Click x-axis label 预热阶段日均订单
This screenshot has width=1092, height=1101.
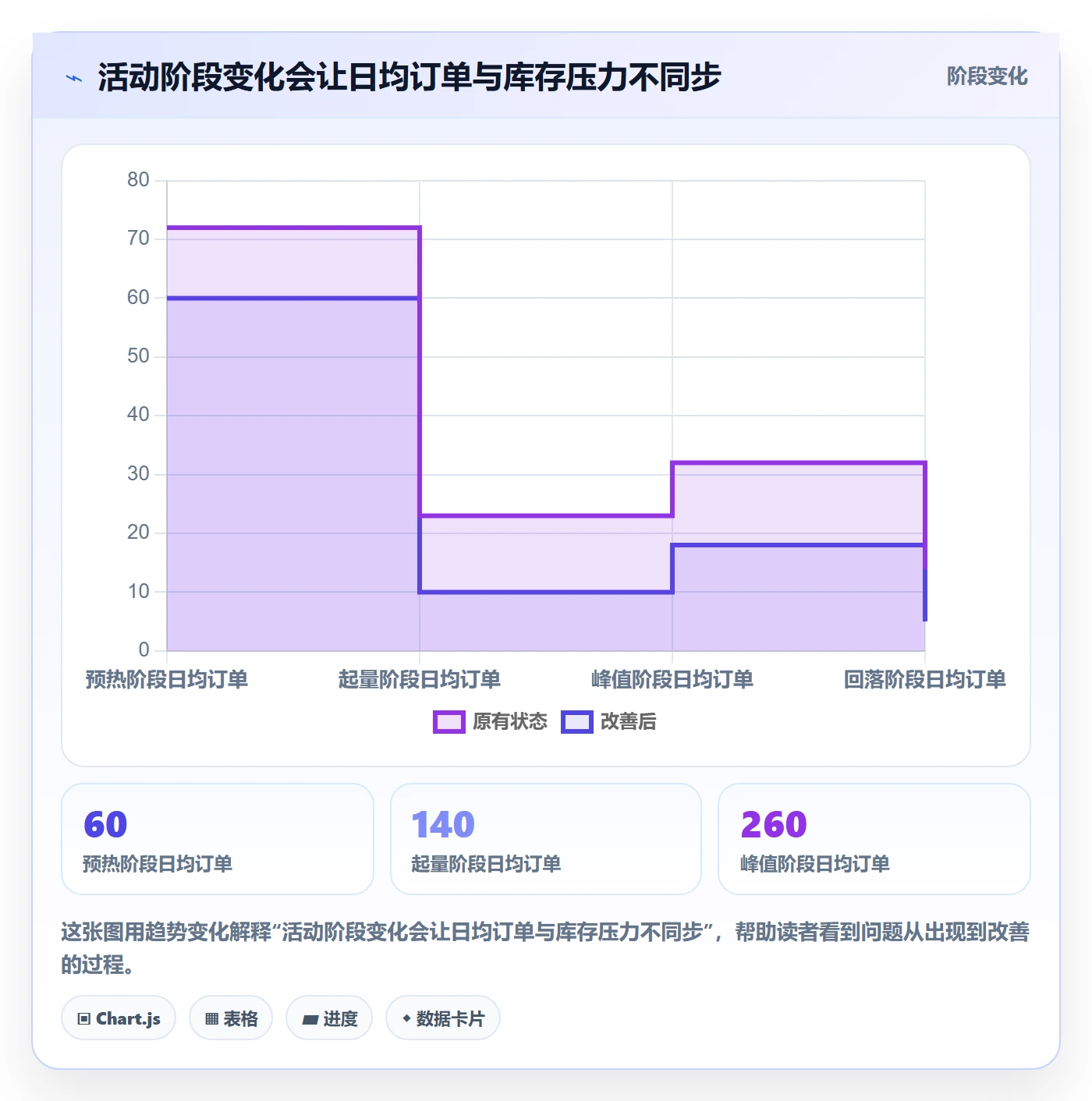167,680
